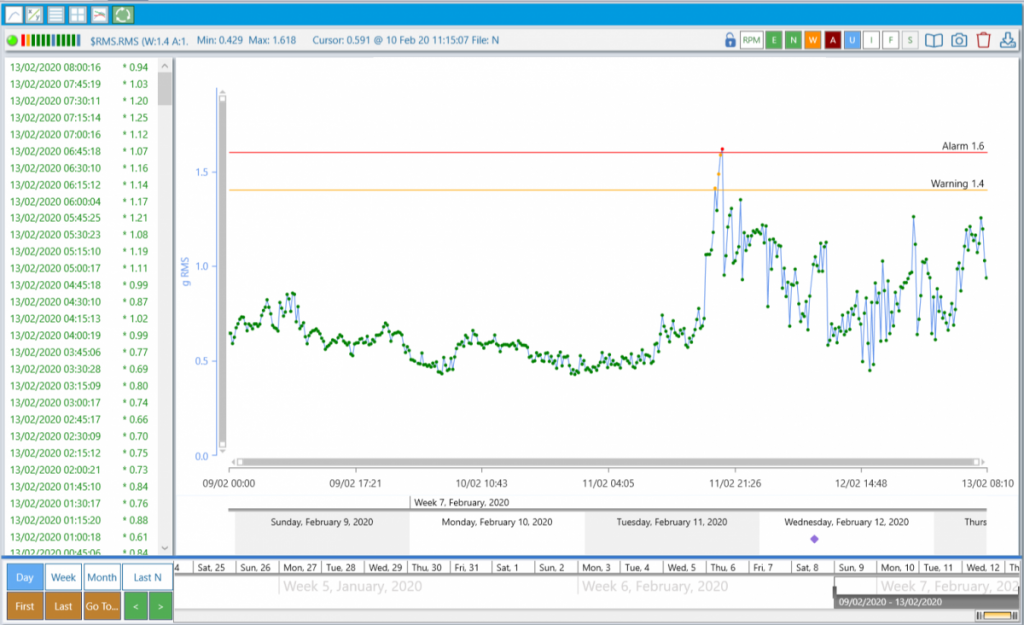Toggle the orange W warning filter
This screenshot has height=625, width=1024.
[x=812, y=40]
